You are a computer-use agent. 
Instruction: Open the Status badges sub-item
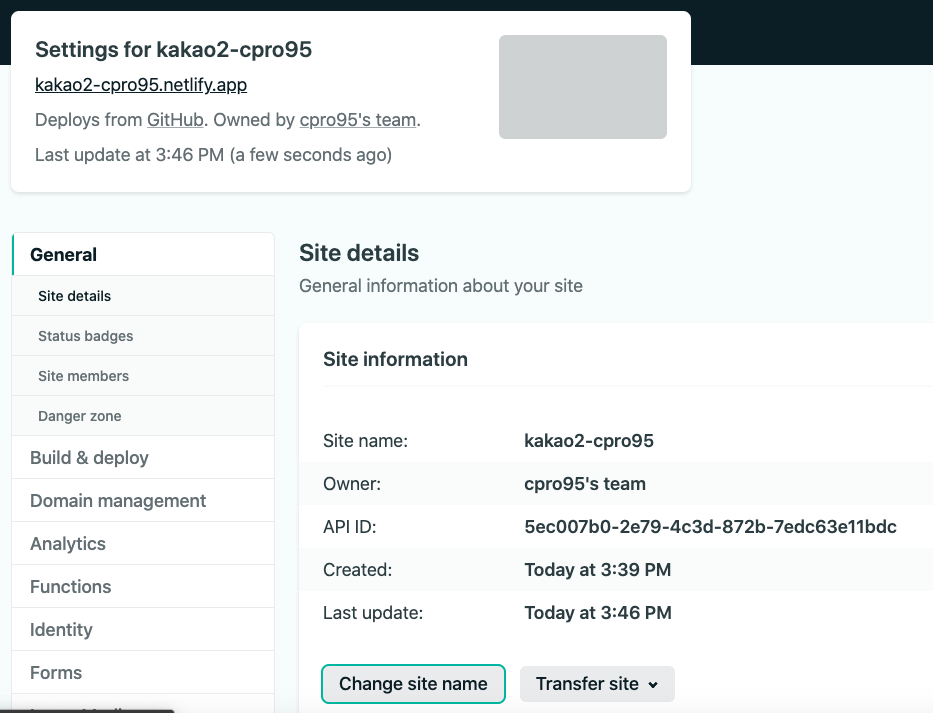click(x=143, y=336)
